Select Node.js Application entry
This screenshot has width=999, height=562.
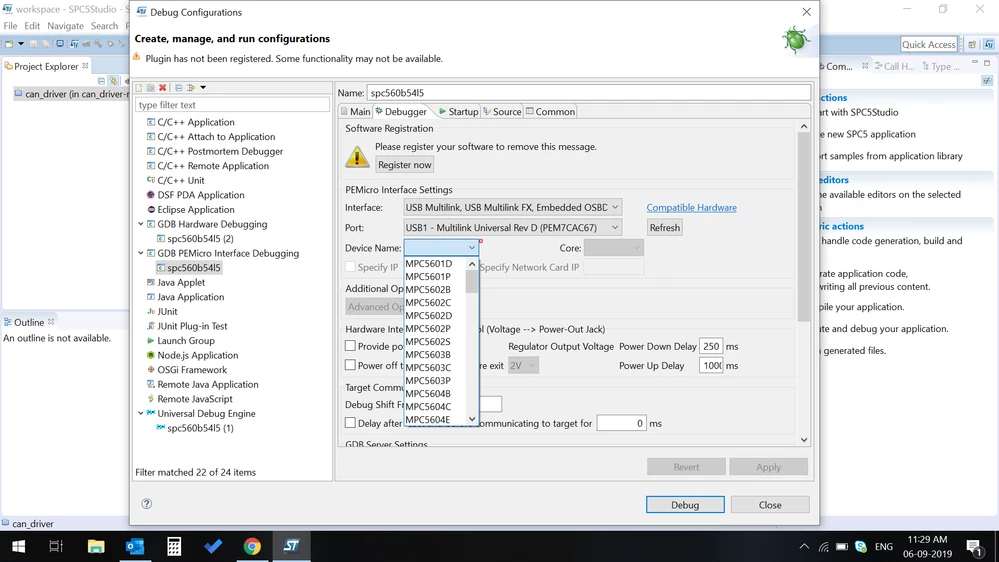[x=198, y=355]
